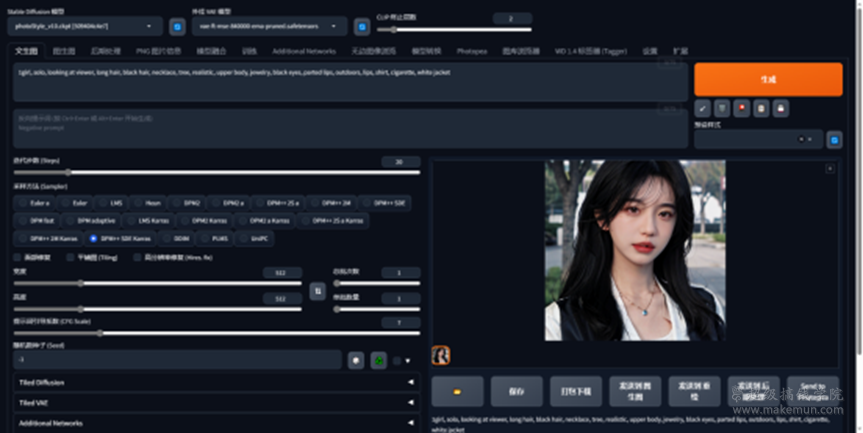This screenshot has width=863, height=433.
Task: Open the WD 1.4 Tagger tab
Action: tap(592, 50)
